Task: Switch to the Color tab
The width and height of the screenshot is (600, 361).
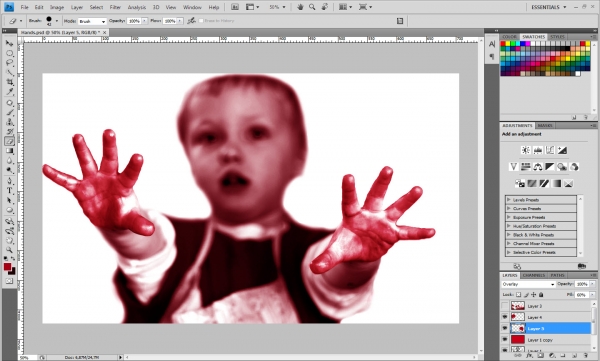Action: point(509,37)
